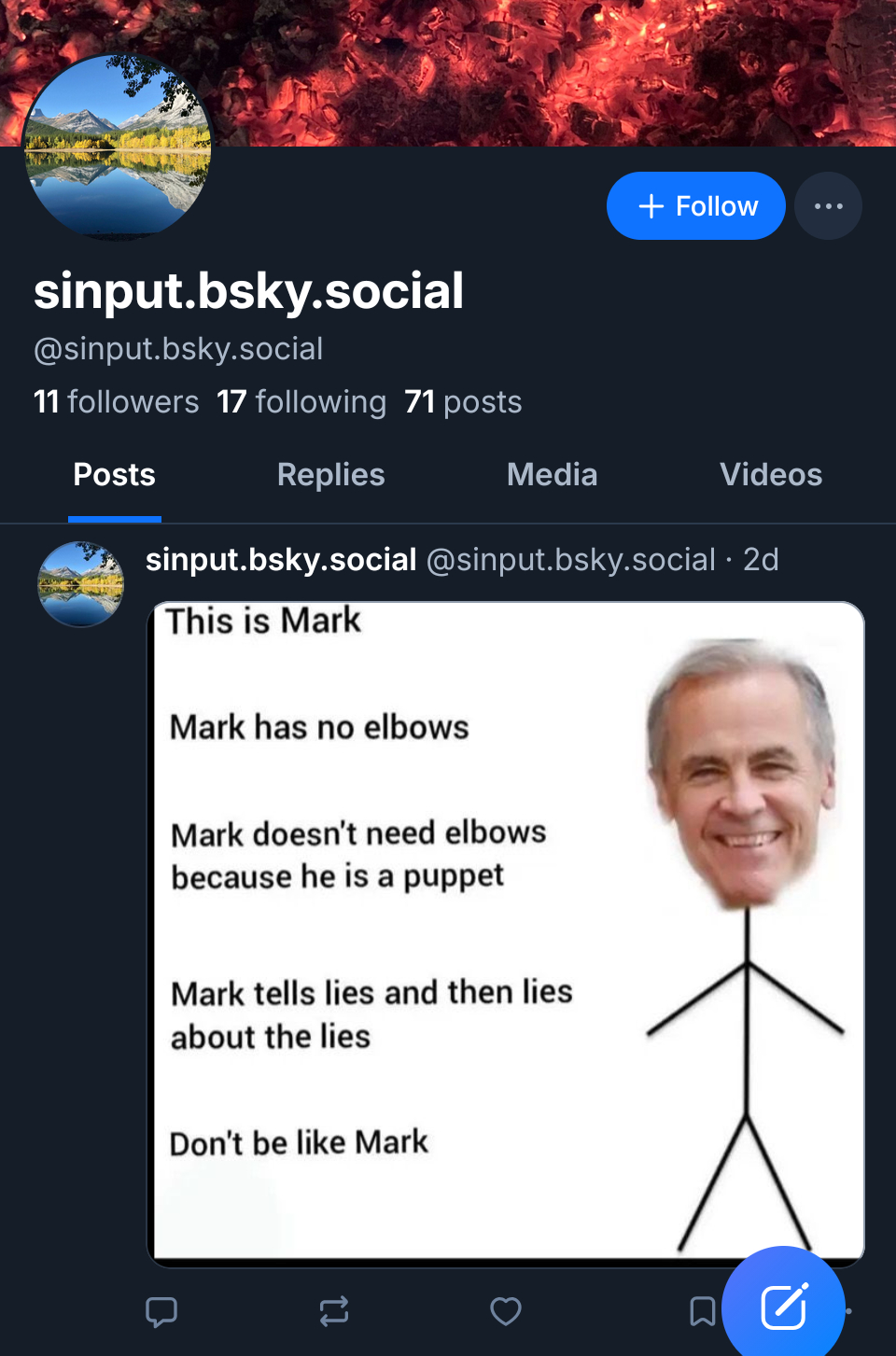View the 11 followers list
This screenshot has height=1356, width=896.
pos(117,402)
